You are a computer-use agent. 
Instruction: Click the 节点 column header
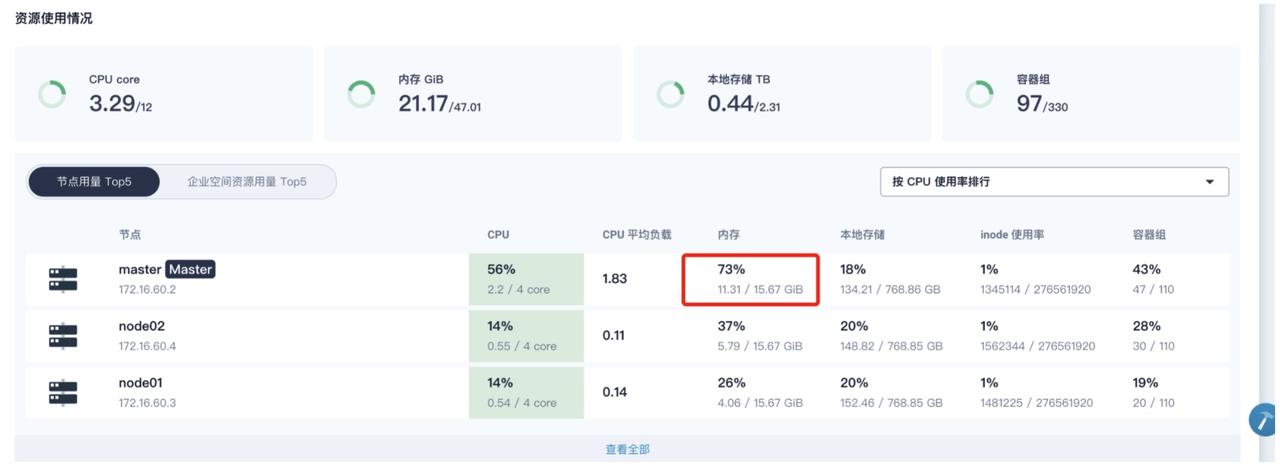(x=129, y=235)
